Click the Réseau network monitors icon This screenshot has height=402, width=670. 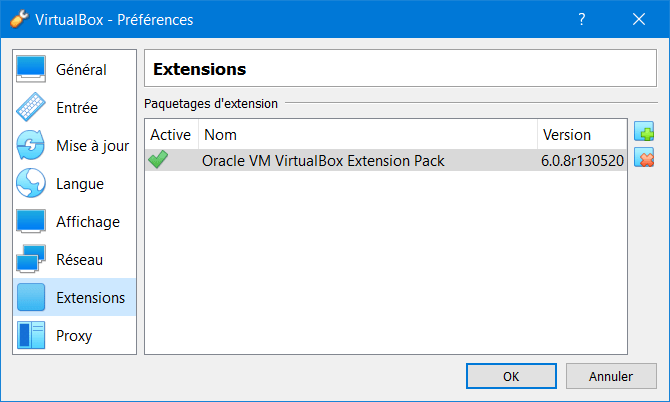31,259
